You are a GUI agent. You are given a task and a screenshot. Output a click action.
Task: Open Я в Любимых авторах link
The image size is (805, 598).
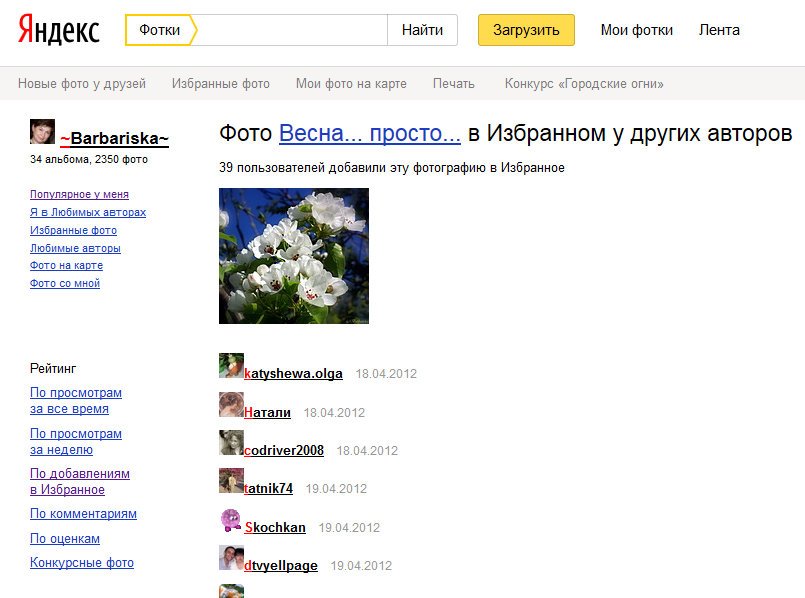(88, 212)
